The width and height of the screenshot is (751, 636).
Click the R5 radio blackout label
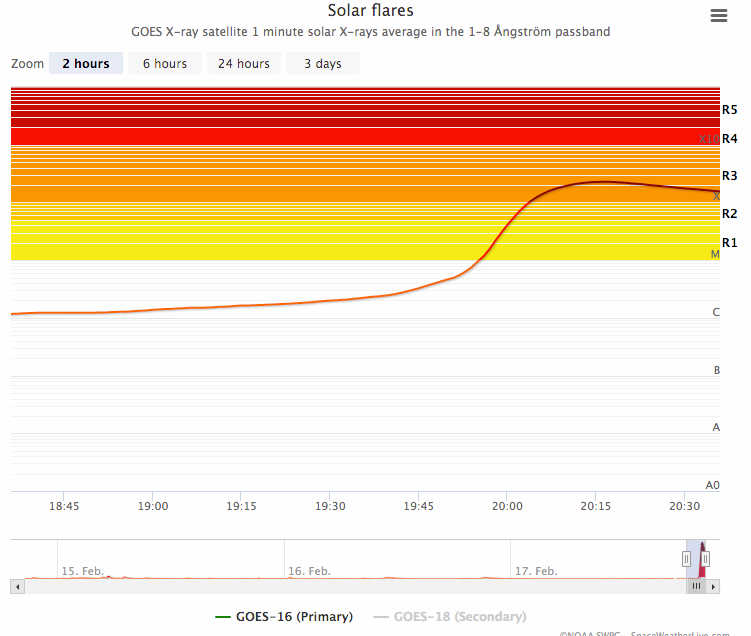point(729,110)
